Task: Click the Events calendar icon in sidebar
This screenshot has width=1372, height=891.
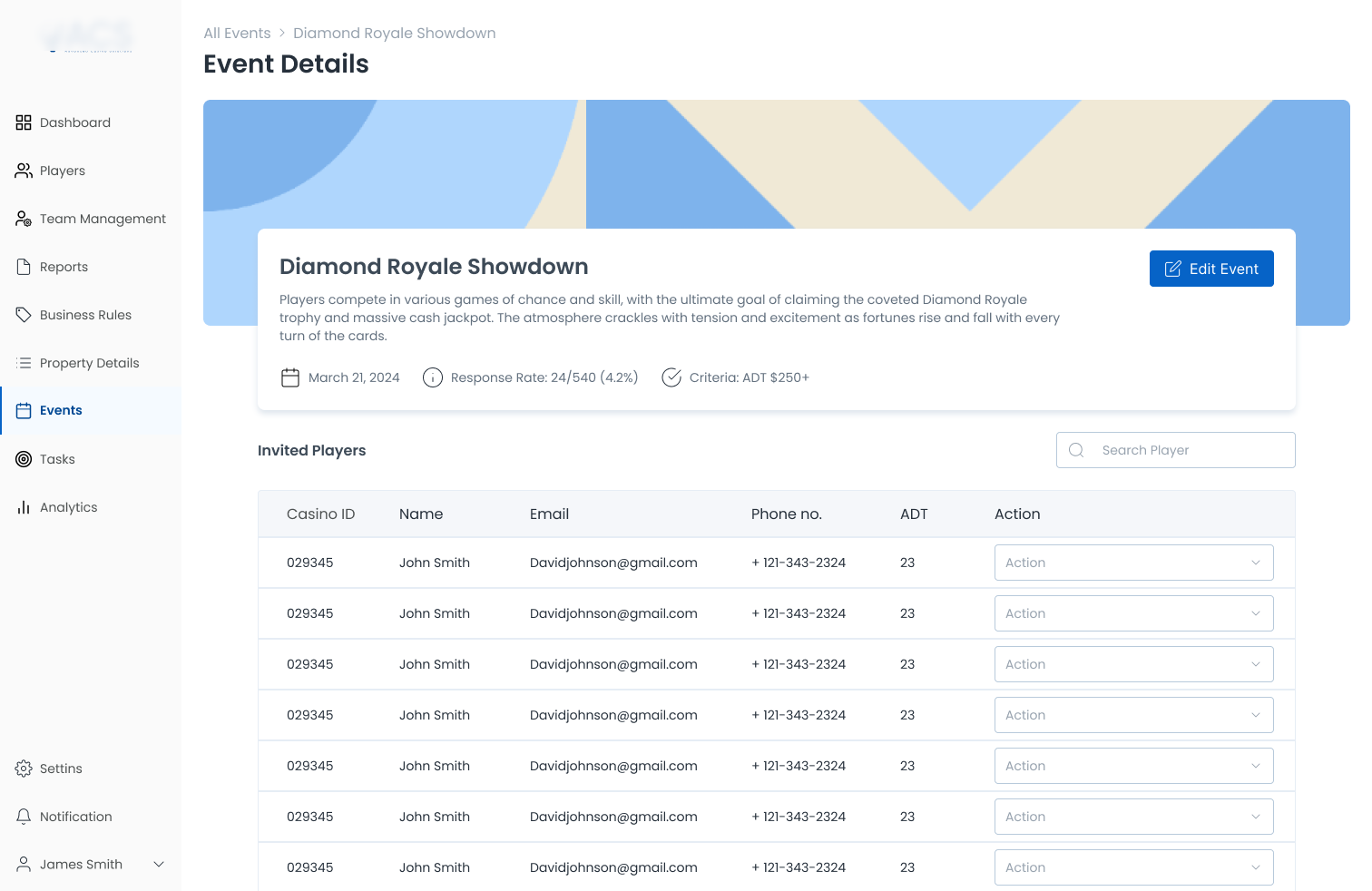Action: pos(24,410)
